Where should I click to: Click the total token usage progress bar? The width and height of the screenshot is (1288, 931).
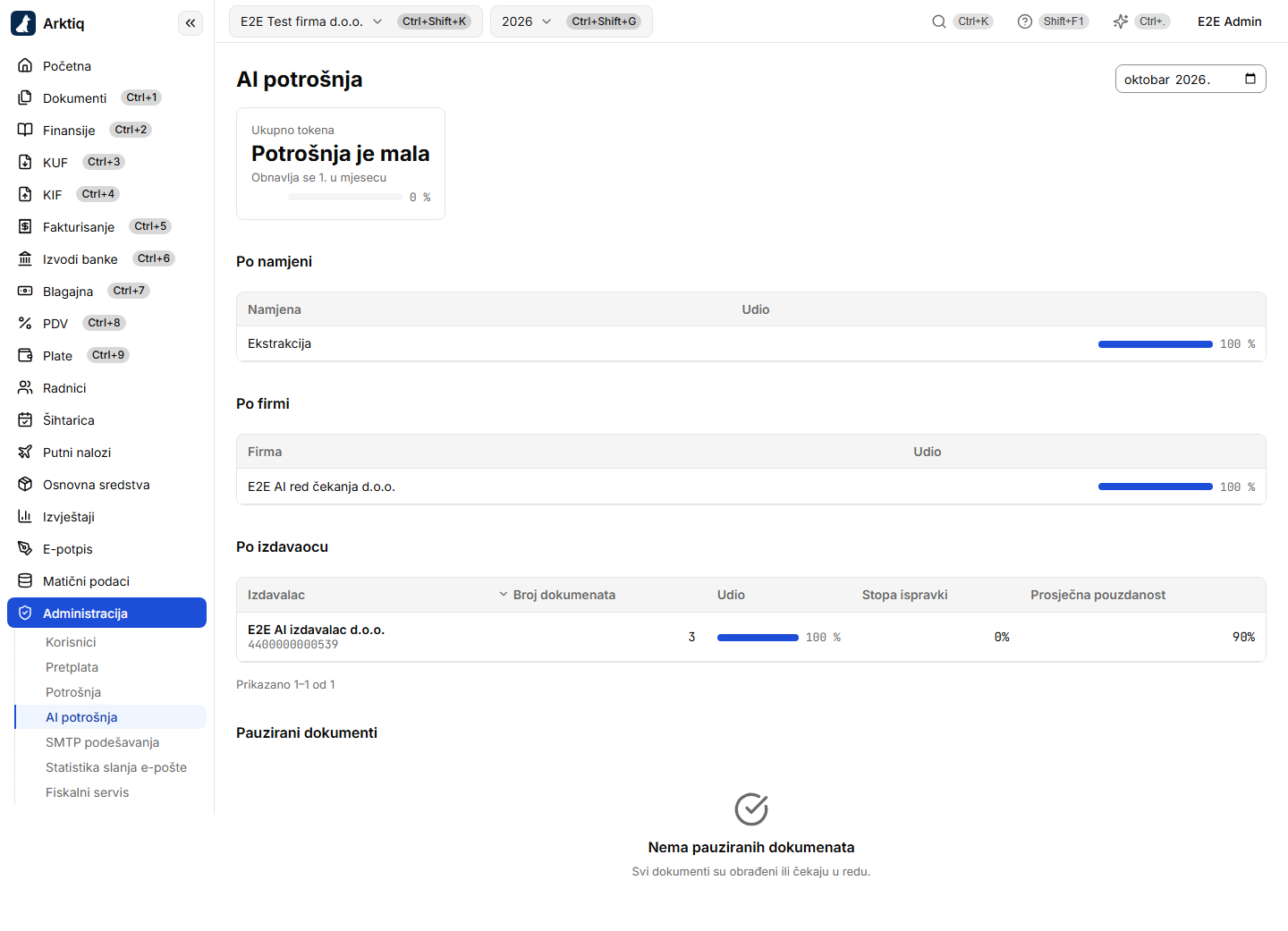point(345,197)
